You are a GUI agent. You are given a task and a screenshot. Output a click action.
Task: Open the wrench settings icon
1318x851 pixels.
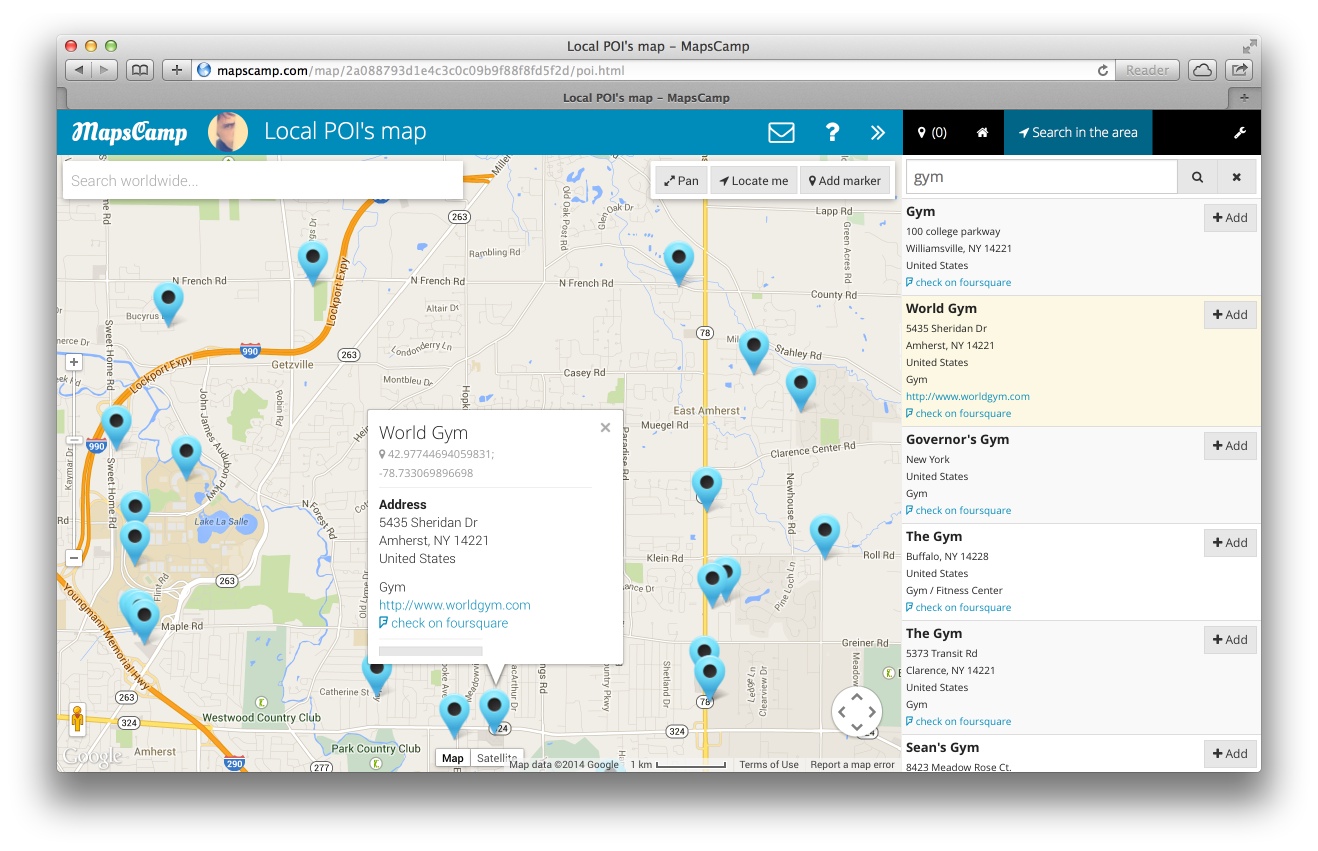click(x=1239, y=132)
